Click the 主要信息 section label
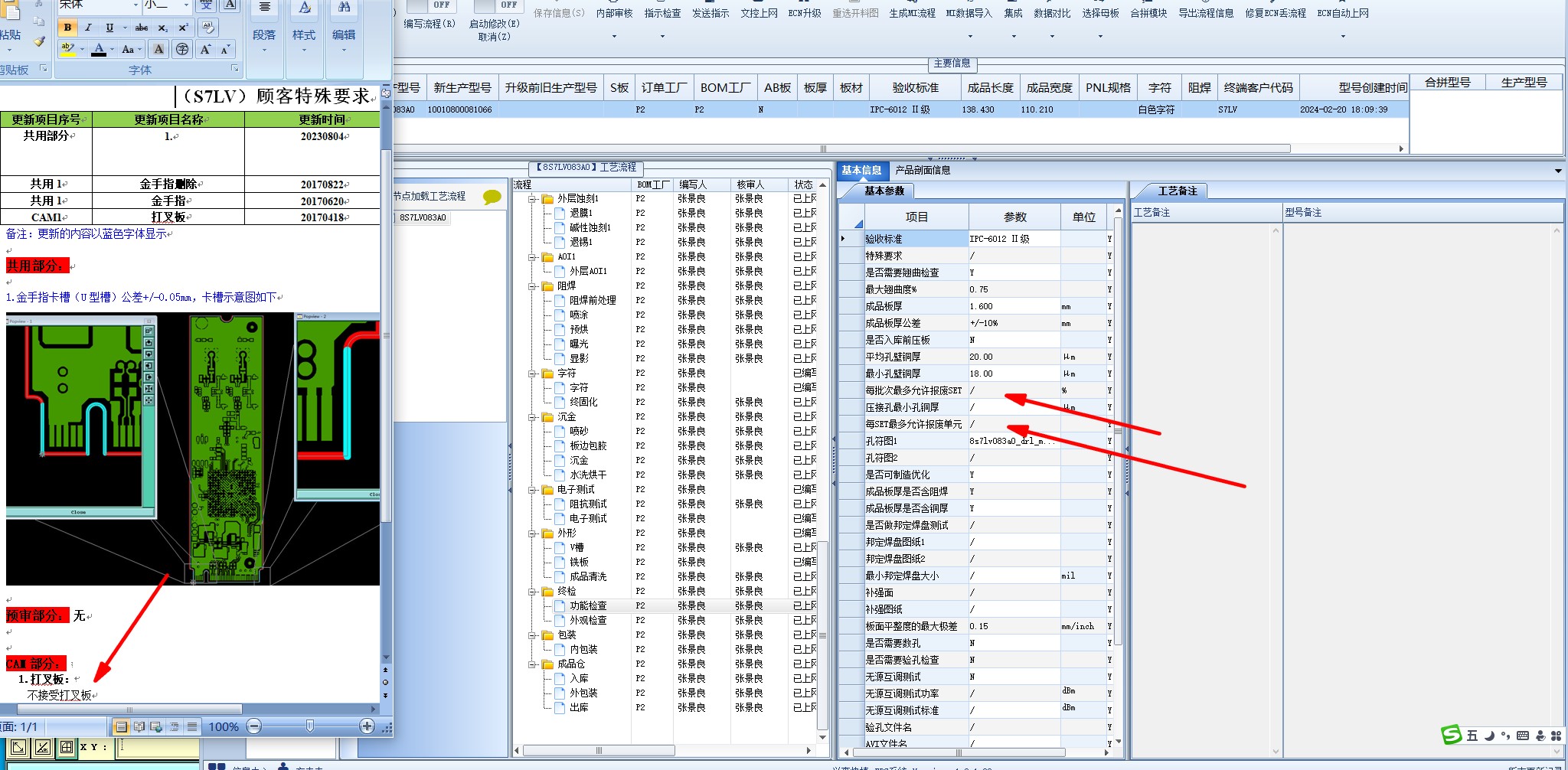The image size is (1568, 770). pyautogui.click(x=952, y=64)
